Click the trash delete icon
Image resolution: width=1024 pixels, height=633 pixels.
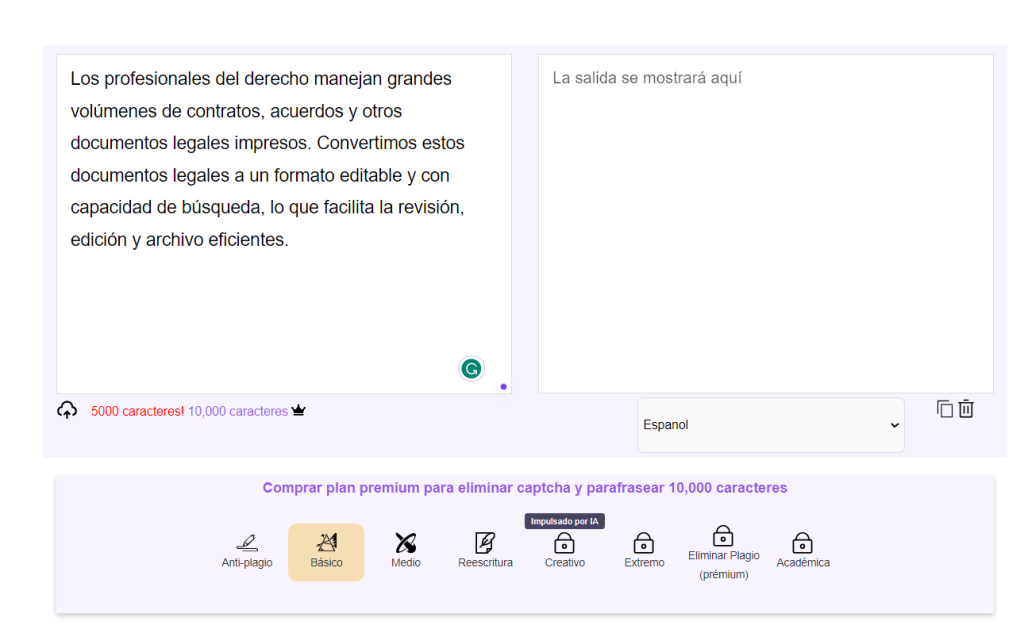coord(966,409)
